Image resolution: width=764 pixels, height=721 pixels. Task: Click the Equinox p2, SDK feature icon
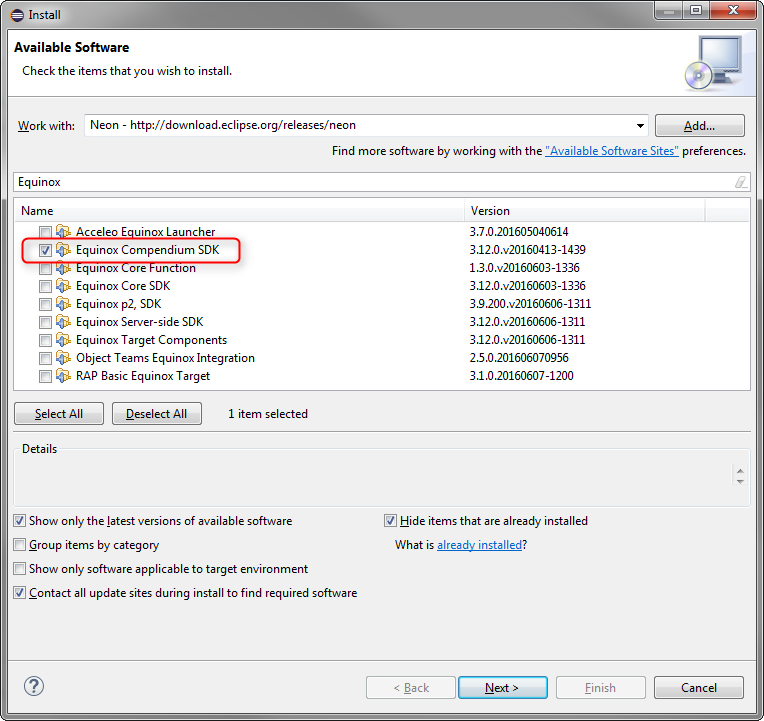coord(63,304)
